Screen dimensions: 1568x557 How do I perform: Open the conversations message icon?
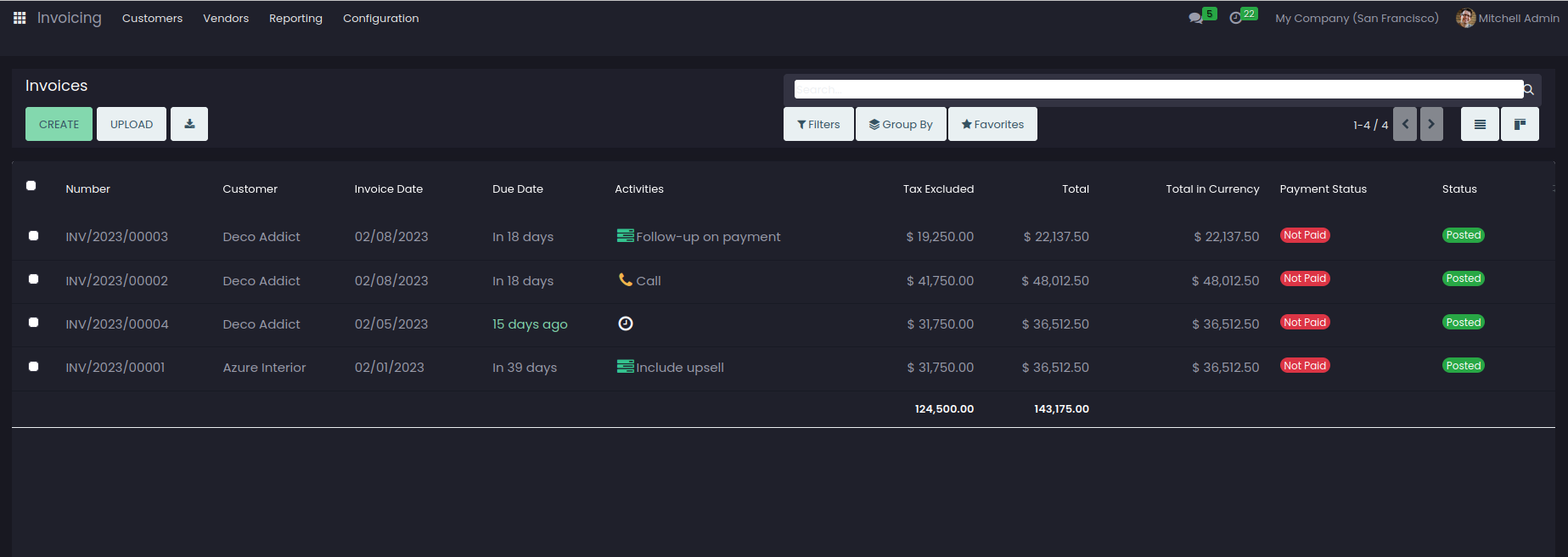pos(1195,18)
